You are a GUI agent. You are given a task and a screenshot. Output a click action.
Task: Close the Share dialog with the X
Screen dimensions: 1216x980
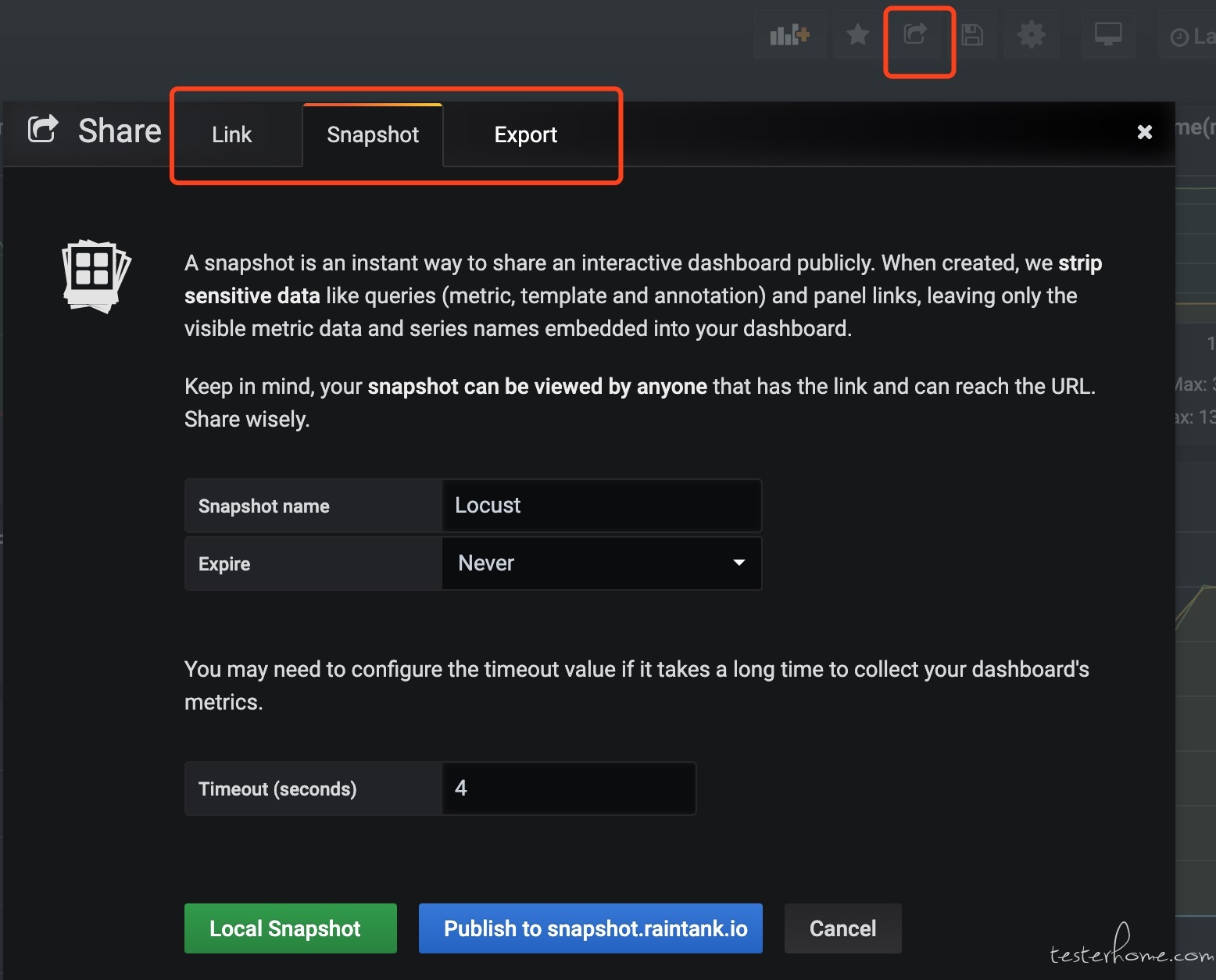[x=1145, y=132]
